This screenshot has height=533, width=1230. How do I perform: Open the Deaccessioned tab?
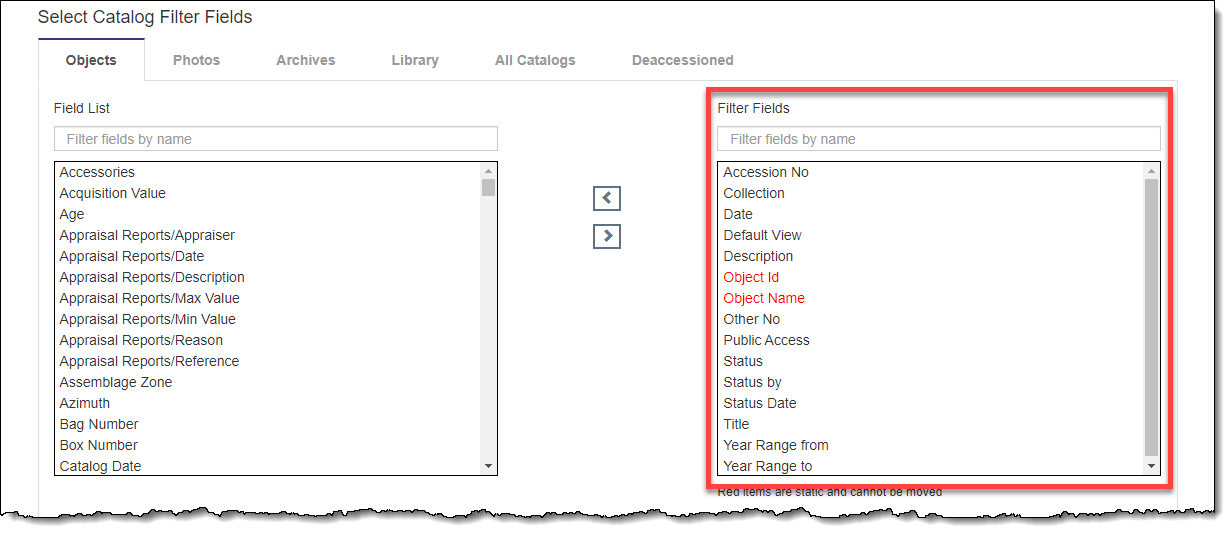pos(682,60)
